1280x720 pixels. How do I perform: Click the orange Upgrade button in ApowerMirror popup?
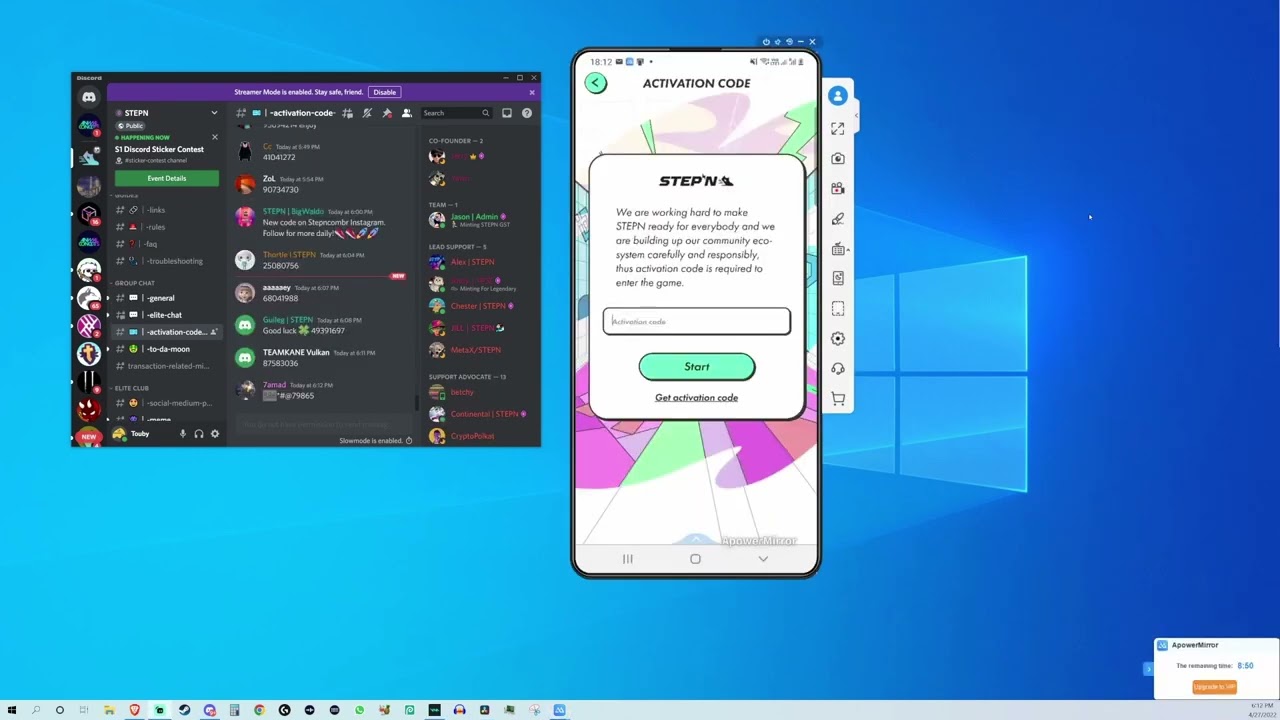1214,687
